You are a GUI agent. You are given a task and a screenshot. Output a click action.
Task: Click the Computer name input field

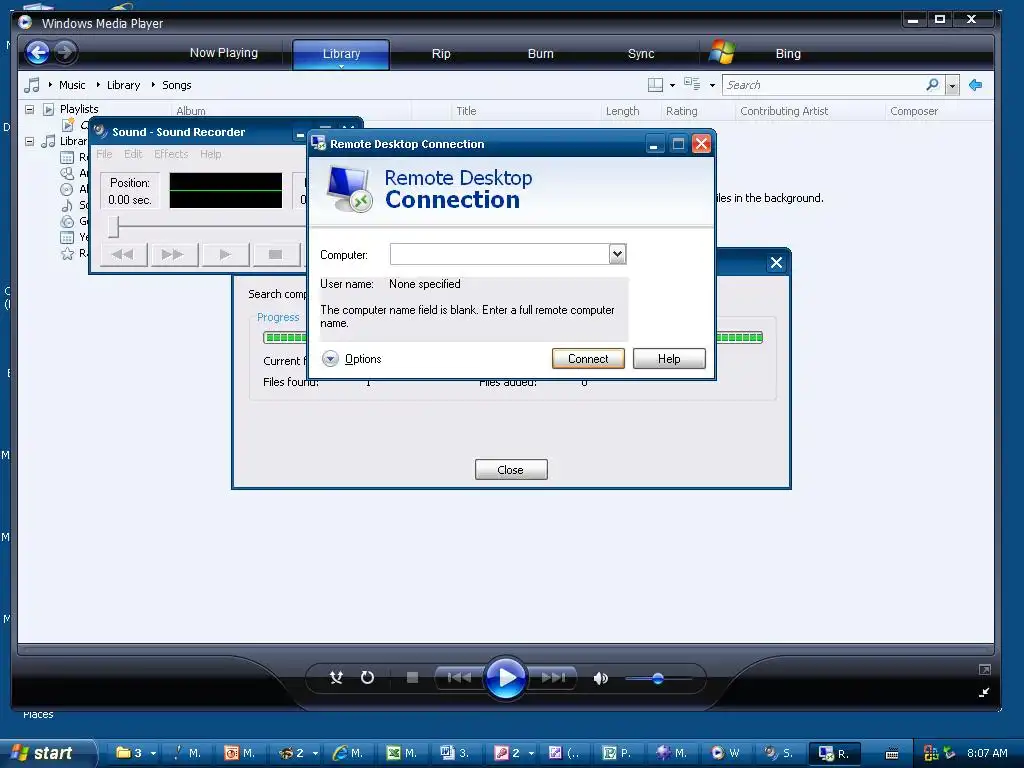tap(500, 254)
